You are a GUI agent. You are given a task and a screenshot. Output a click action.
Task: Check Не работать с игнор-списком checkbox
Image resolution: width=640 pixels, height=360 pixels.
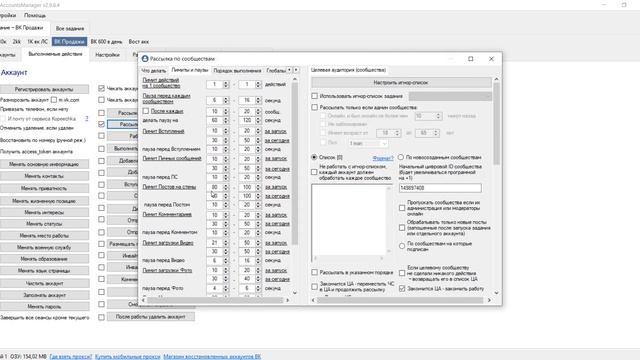(314, 172)
